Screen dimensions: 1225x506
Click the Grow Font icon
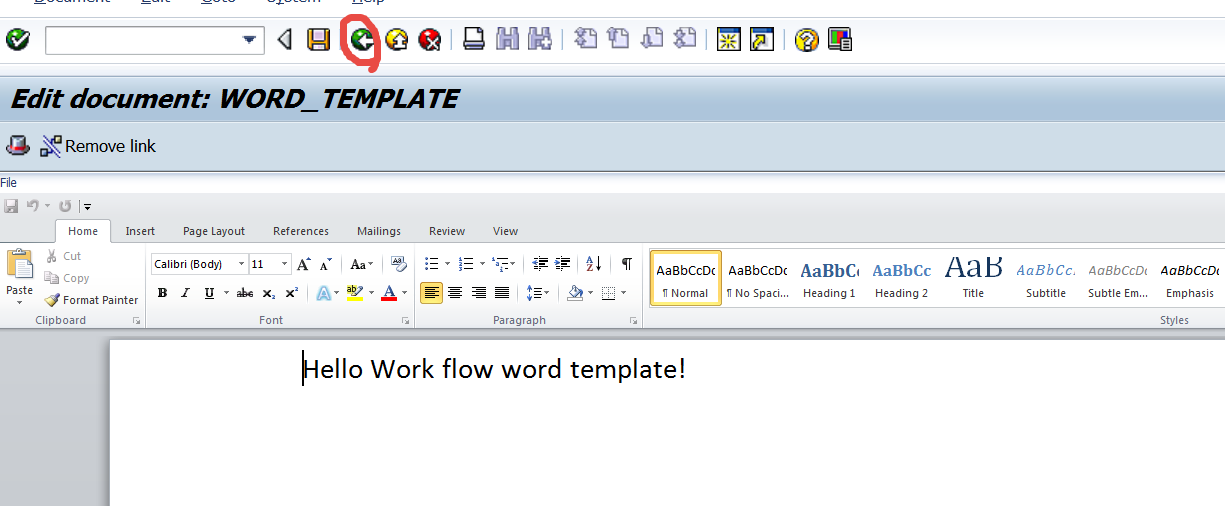[x=304, y=264]
